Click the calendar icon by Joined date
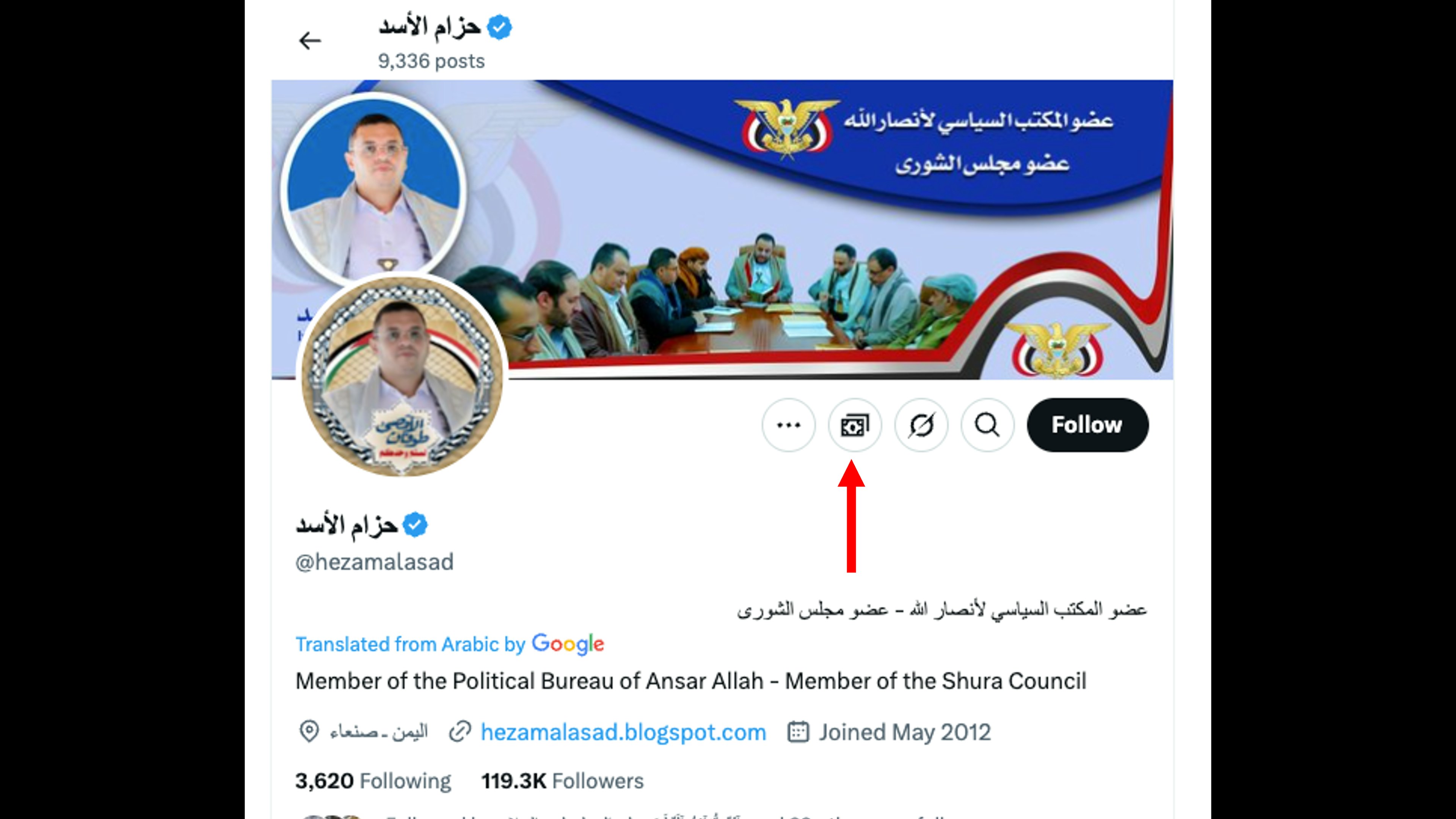The width and height of the screenshot is (1456, 819). click(x=798, y=731)
